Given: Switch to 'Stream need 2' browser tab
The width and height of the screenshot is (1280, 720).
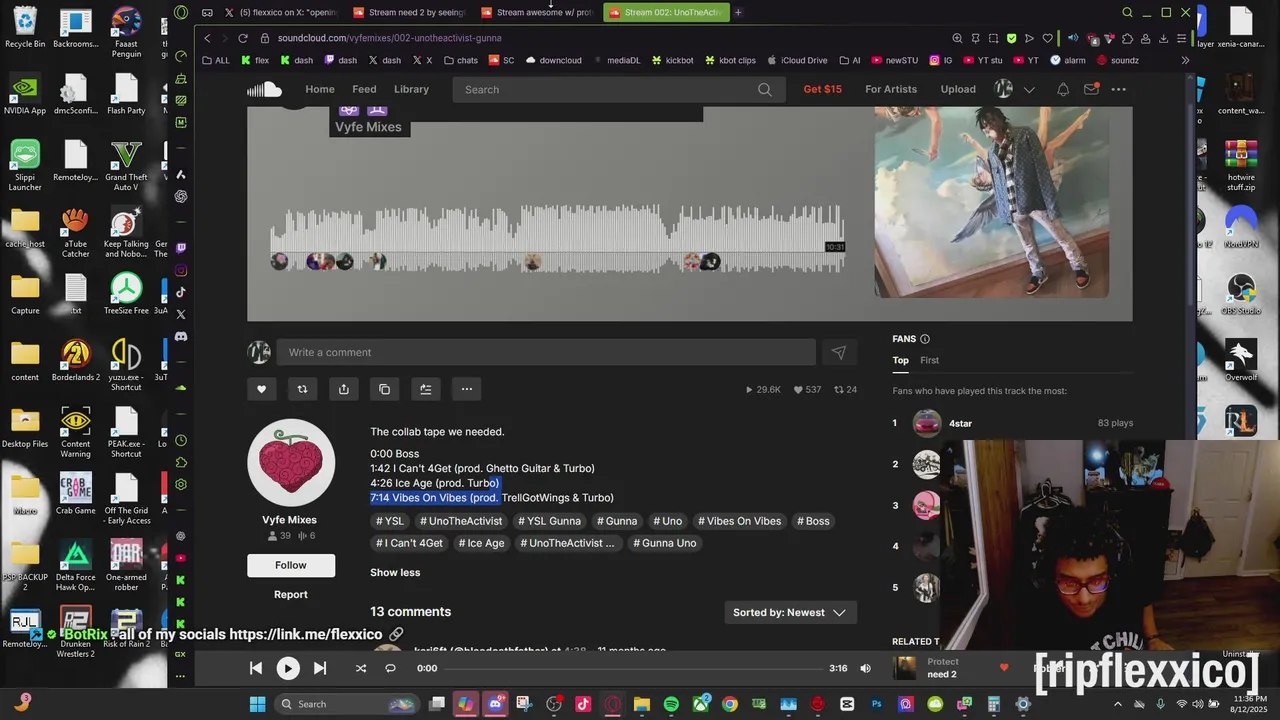Looking at the screenshot, I should coord(410,12).
